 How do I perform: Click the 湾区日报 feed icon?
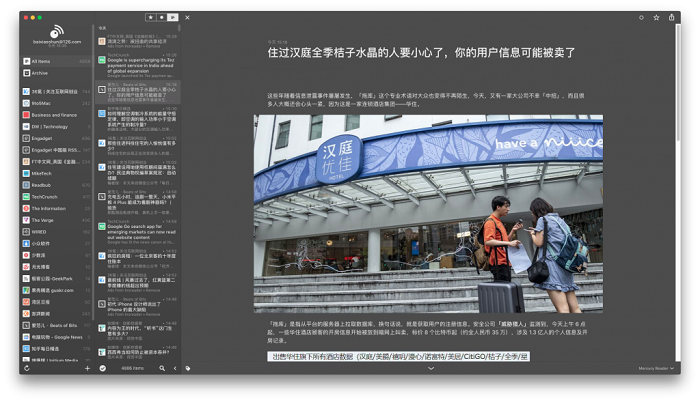(26, 302)
